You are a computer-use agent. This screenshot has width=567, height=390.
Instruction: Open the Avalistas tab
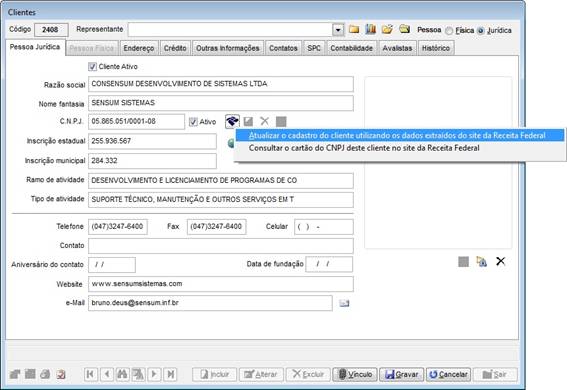point(397,48)
